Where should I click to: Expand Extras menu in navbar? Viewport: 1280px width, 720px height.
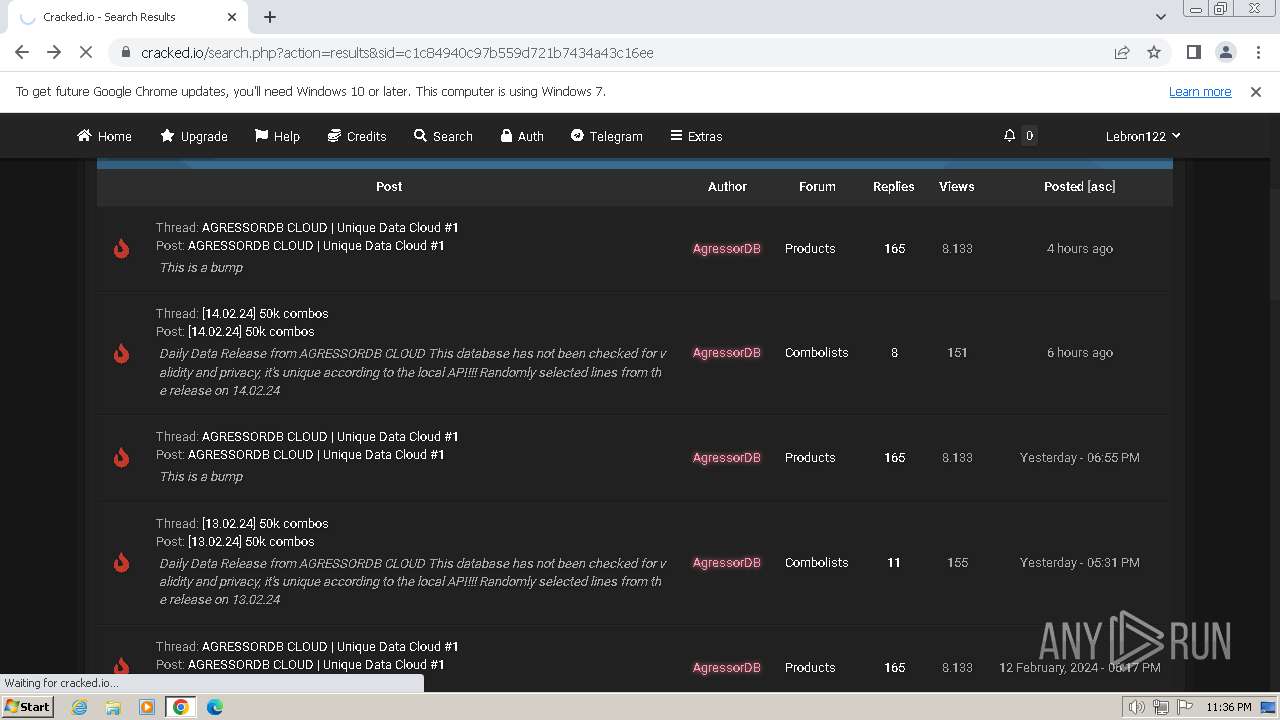click(696, 136)
